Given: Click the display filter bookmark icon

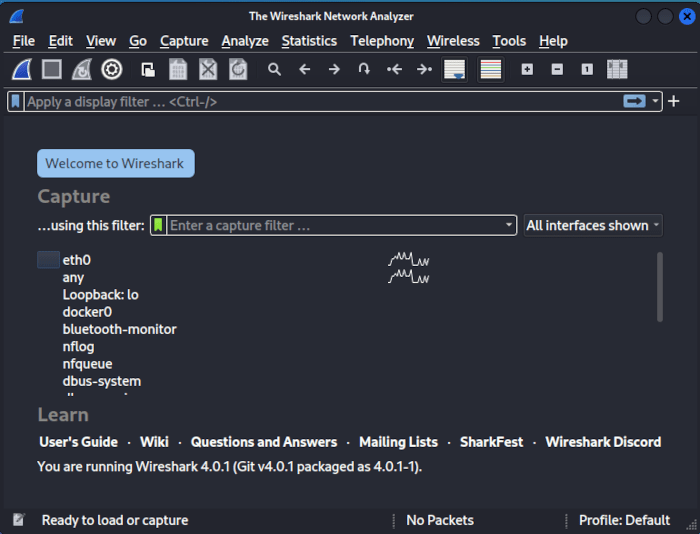Looking at the screenshot, I should 16,102.
